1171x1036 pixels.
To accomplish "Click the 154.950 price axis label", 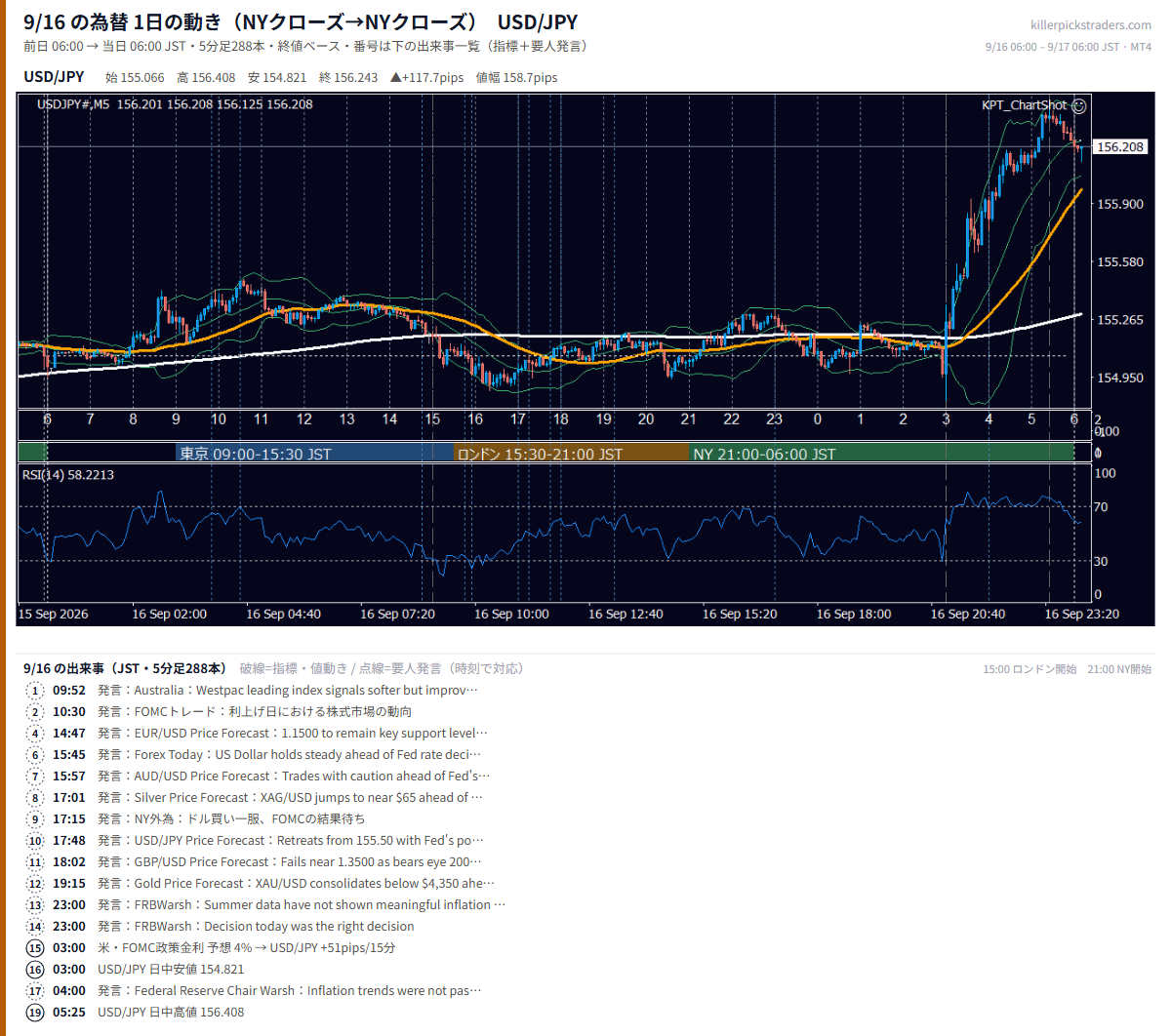I will [1120, 378].
